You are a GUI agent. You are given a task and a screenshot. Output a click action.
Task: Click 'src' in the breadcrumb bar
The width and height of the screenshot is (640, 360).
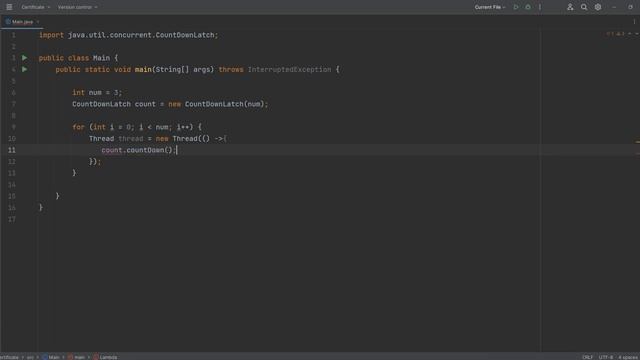point(30,357)
